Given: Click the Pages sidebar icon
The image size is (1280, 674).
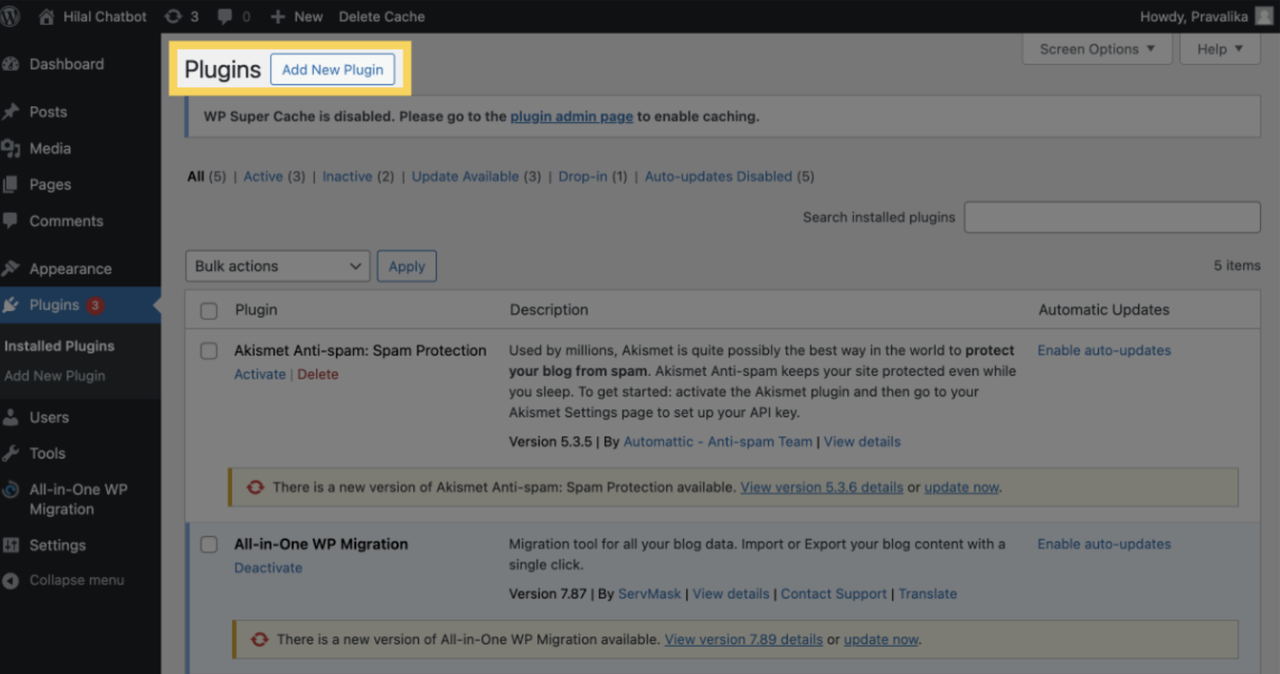Looking at the screenshot, I should coord(11,184).
